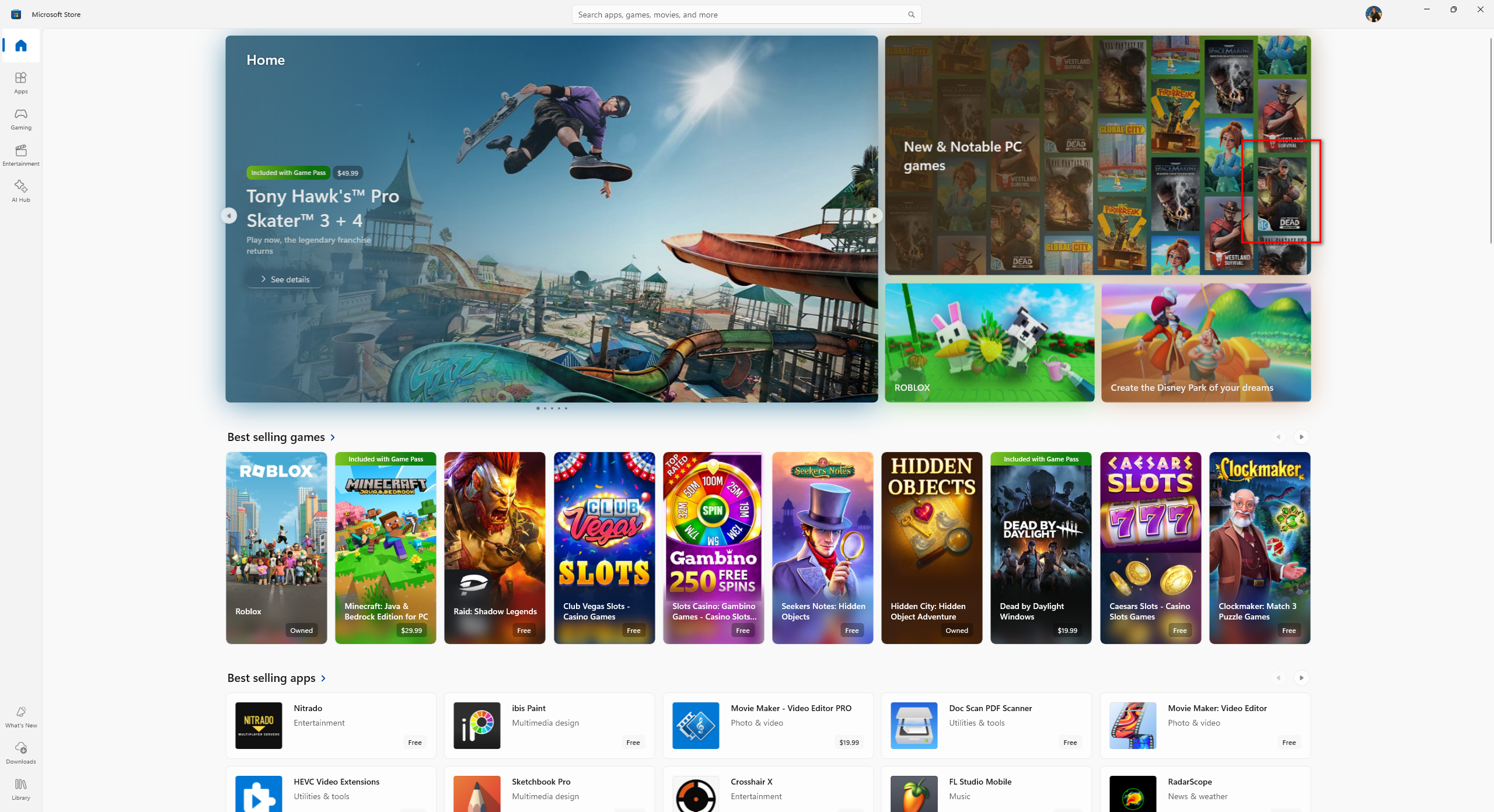Open the Roblox game card

pyautogui.click(x=277, y=548)
